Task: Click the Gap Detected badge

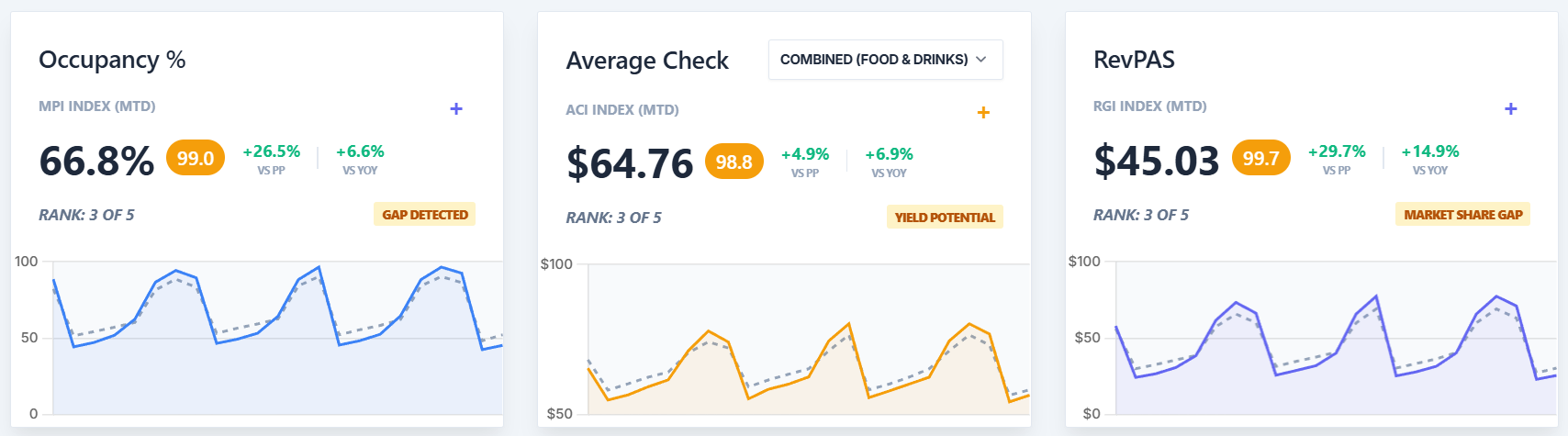Action: tap(425, 215)
